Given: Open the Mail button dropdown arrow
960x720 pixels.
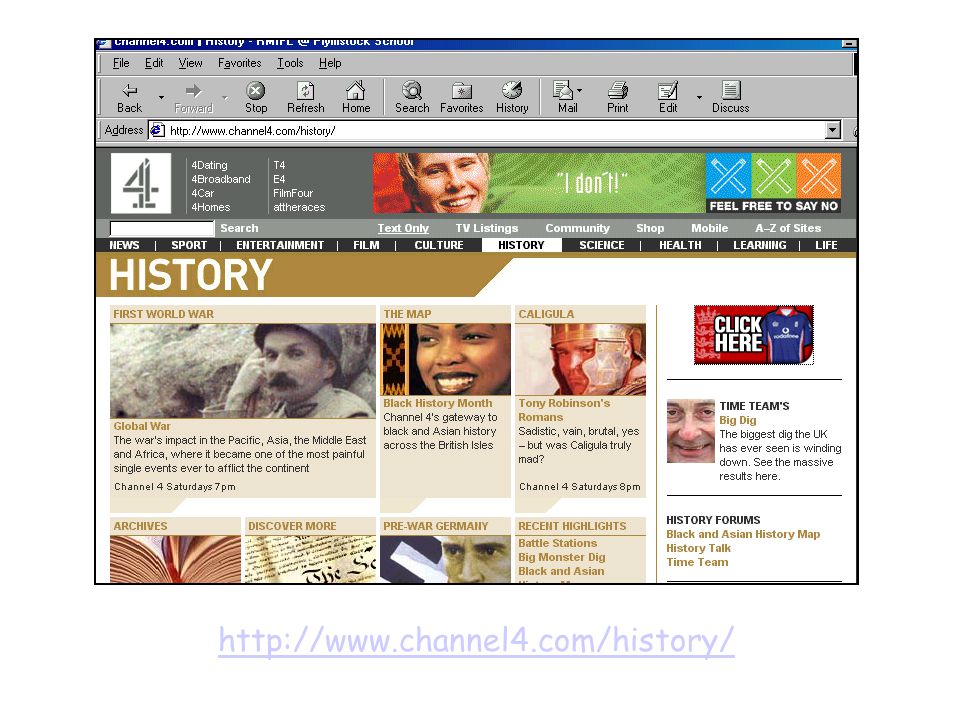Looking at the screenshot, I should tap(579, 91).
